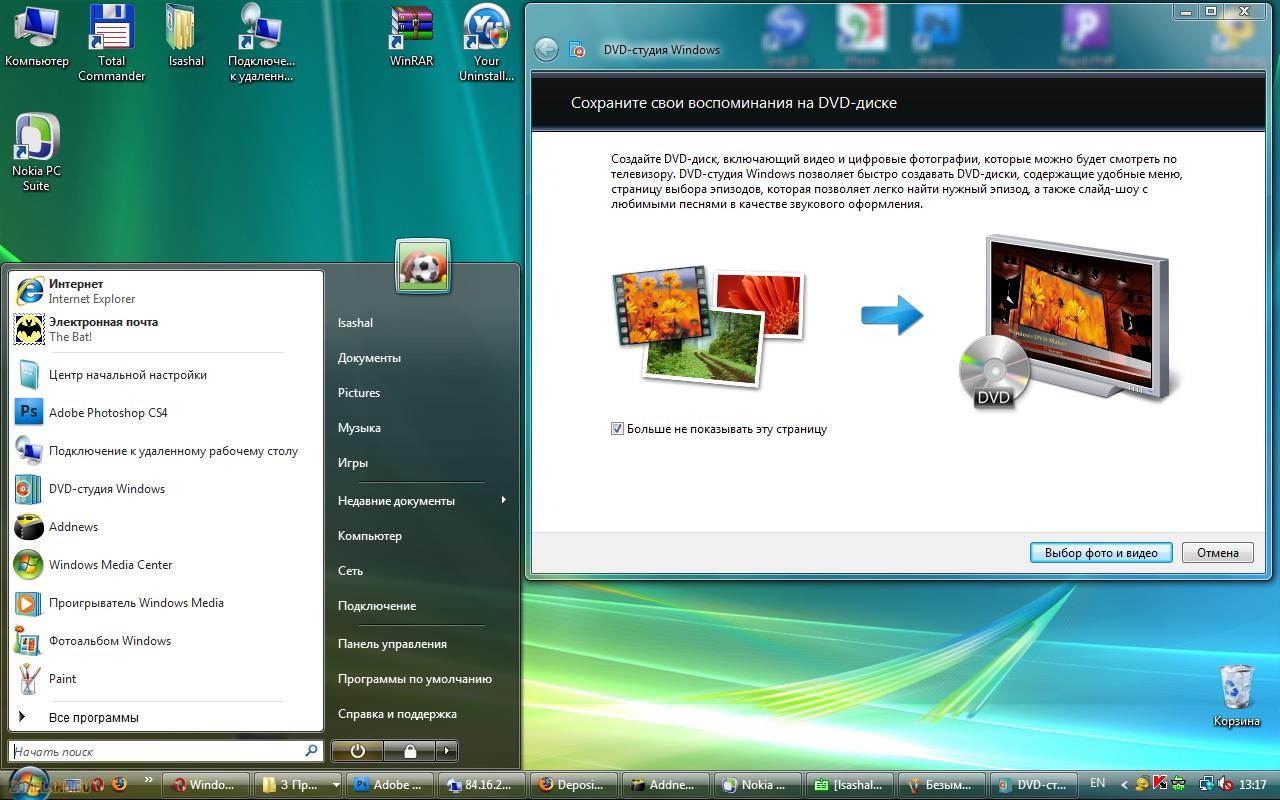1280x800 pixels.
Task: Launch the Your Uninstaller desktop shortcut
Action: point(486,43)
